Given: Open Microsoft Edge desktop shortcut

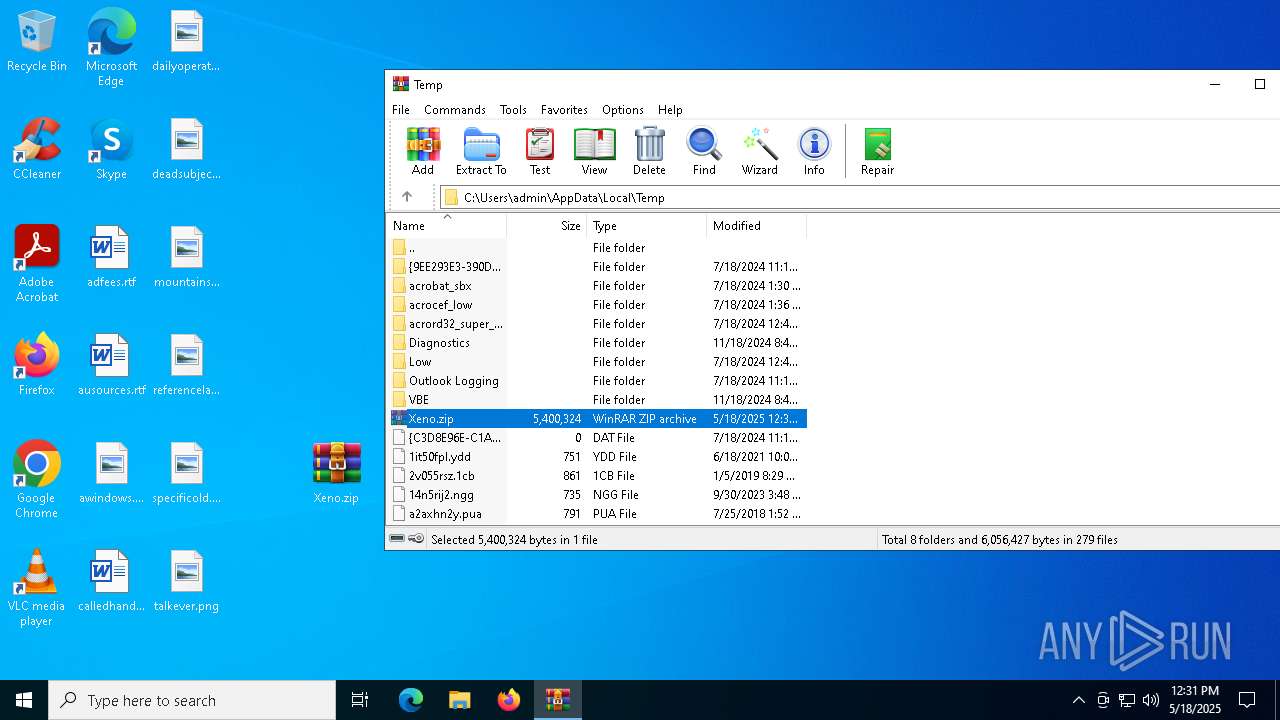Looking at the screenshot, I should click(x=111, y=48).
